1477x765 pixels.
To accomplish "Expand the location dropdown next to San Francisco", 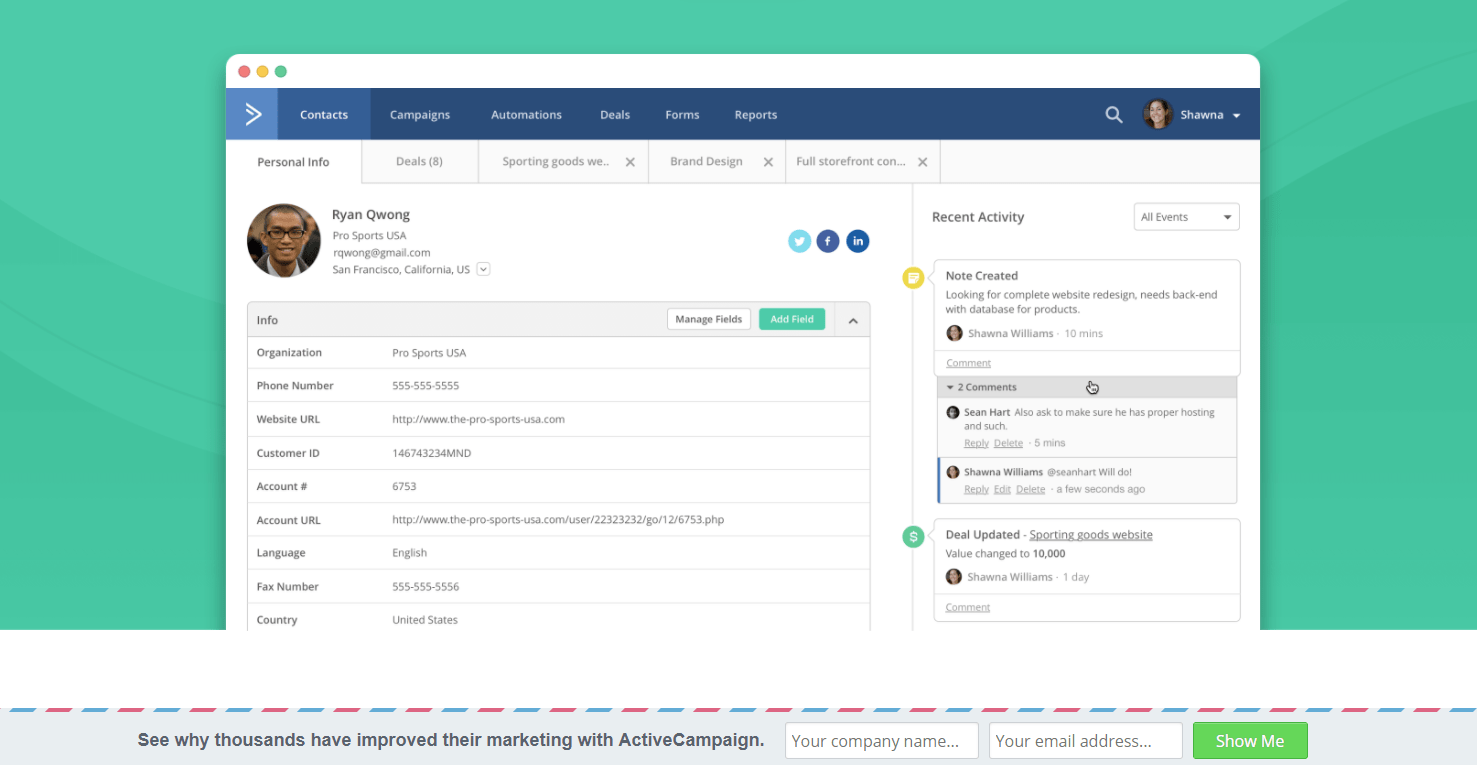I will pyautogui.click(x=483, y=269).
